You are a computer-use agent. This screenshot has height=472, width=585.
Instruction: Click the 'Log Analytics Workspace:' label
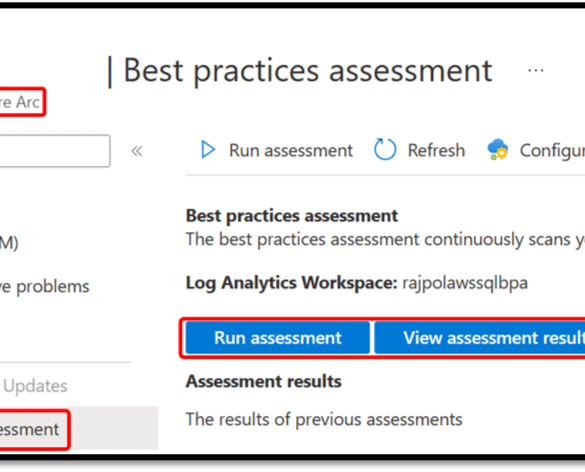tap(291, 283)
